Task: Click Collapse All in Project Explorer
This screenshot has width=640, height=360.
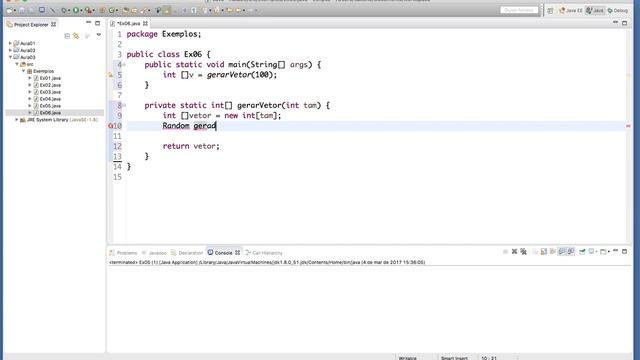Action: click(x=67, y=36)
